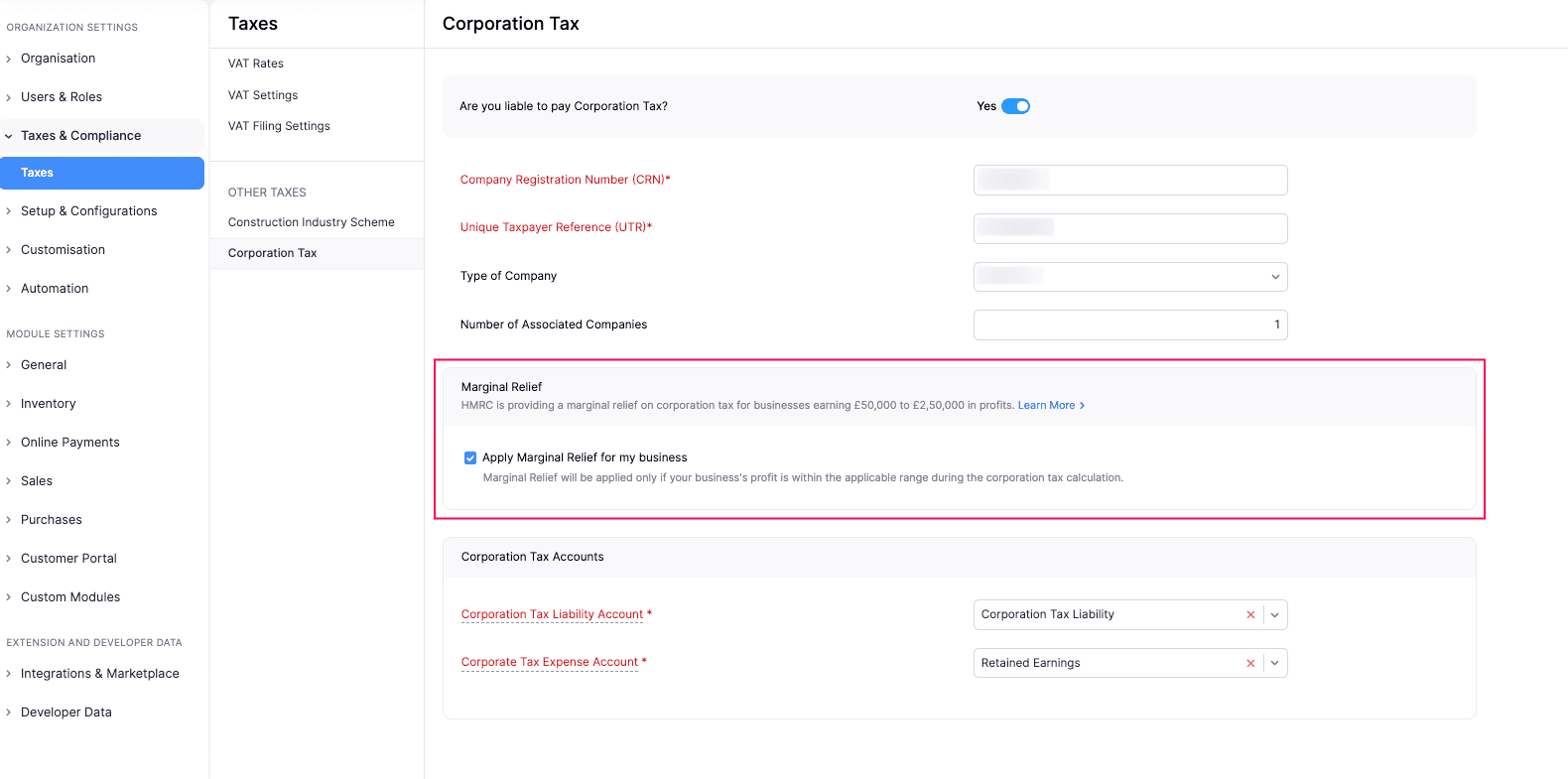1568x779 pixels.
Task: Clear the Corporation Tax Liability account selection
Action: (x=1250, y=615)
